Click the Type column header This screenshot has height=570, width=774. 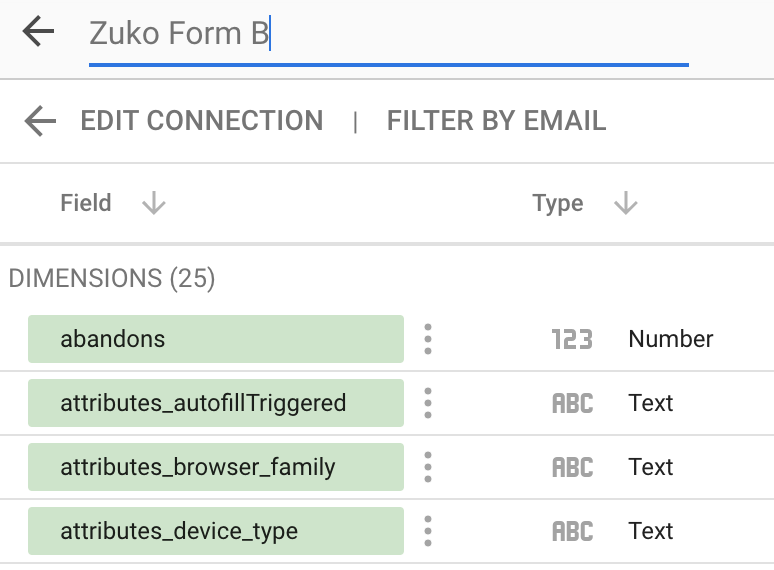pos(558,203)
